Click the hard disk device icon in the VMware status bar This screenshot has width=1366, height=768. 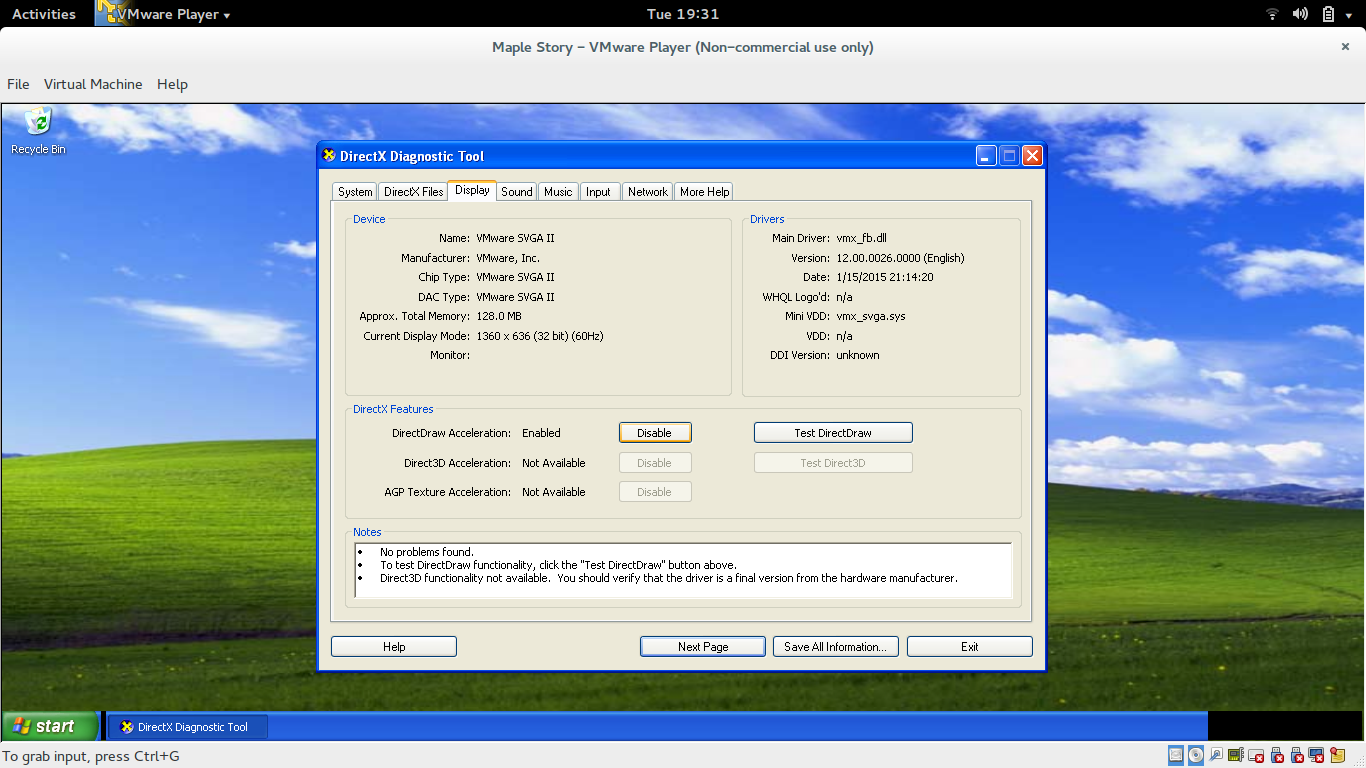[x=1176, y=755]
